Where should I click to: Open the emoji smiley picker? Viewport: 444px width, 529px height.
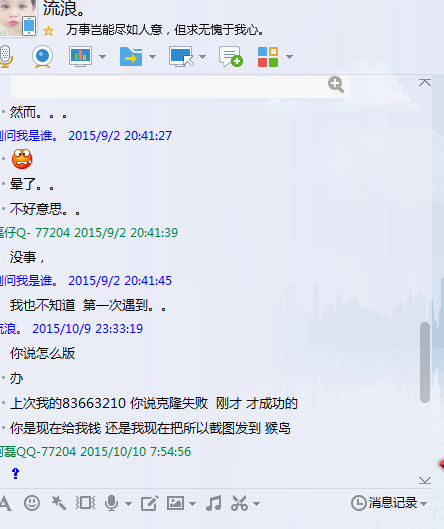pos(32,503)
